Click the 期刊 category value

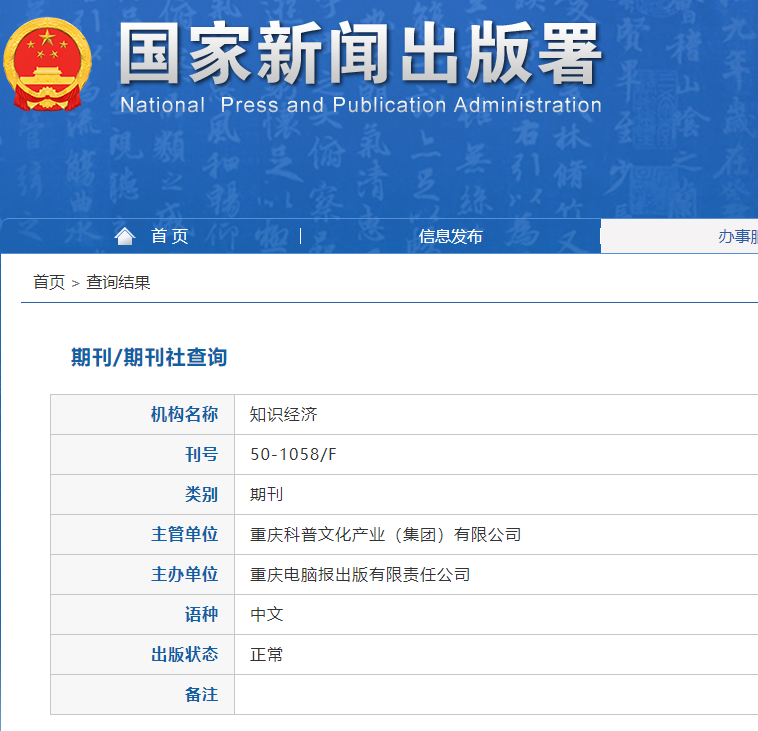coord(267,494)
